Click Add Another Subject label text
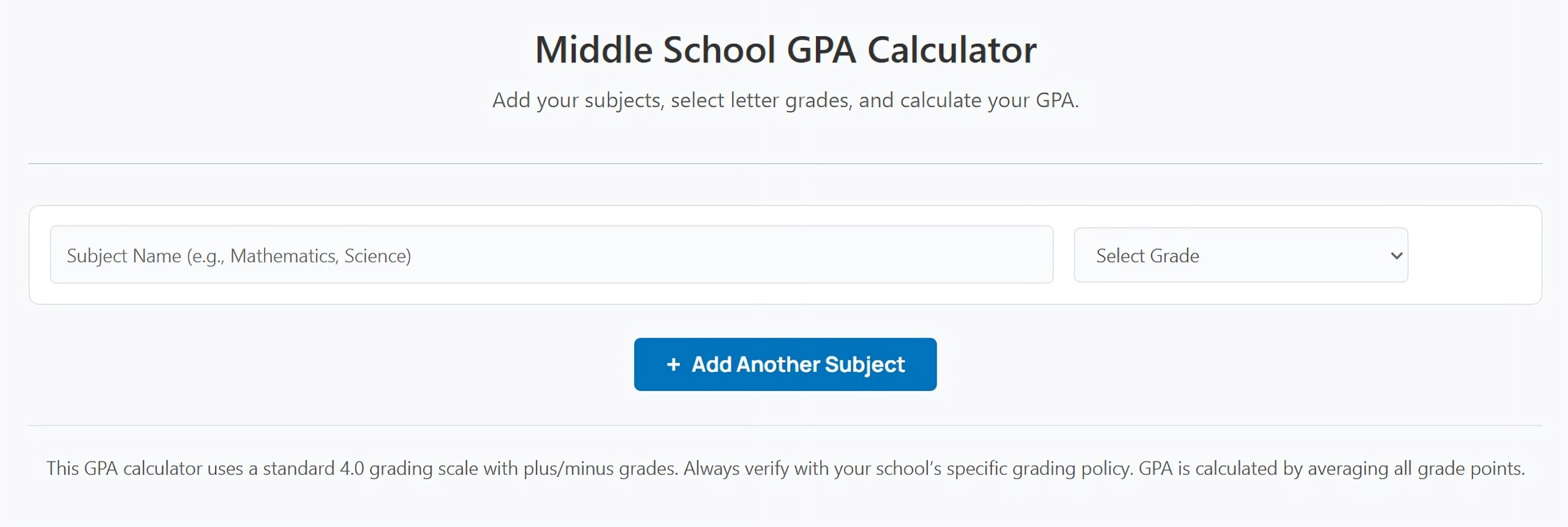 797,364
